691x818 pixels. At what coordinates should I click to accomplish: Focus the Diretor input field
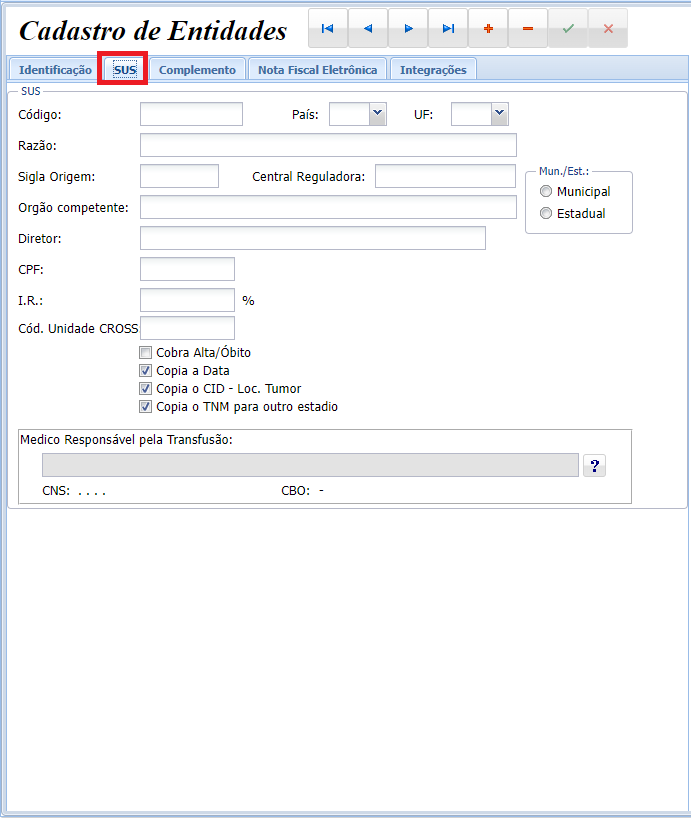tap(313, 238)
